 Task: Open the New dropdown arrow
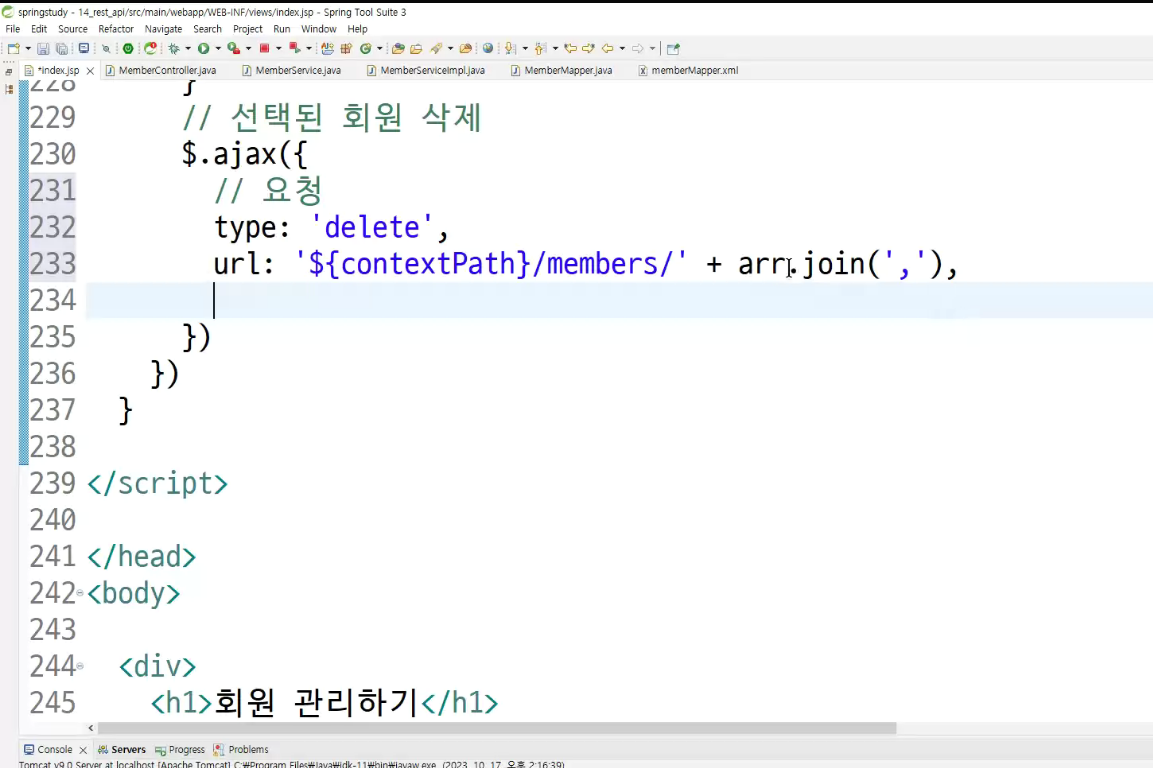pos(28,49)
